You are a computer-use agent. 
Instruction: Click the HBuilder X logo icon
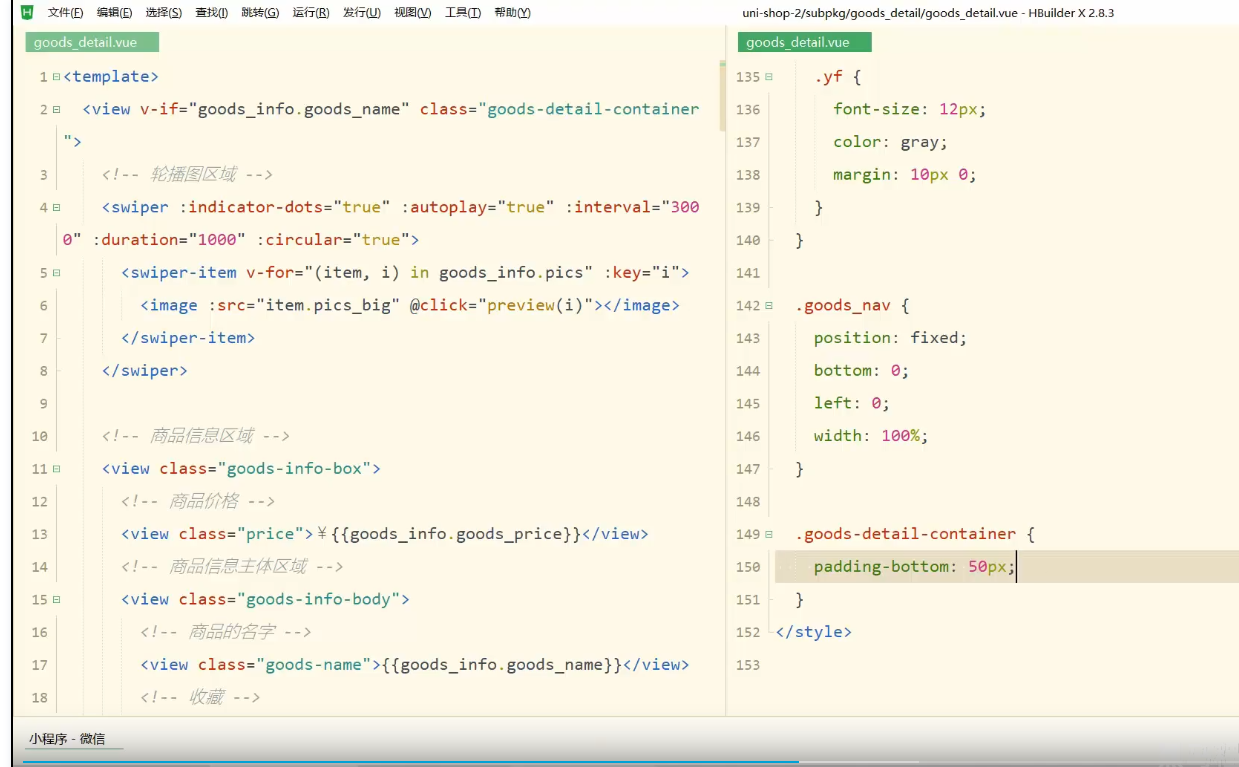point(27,12)
